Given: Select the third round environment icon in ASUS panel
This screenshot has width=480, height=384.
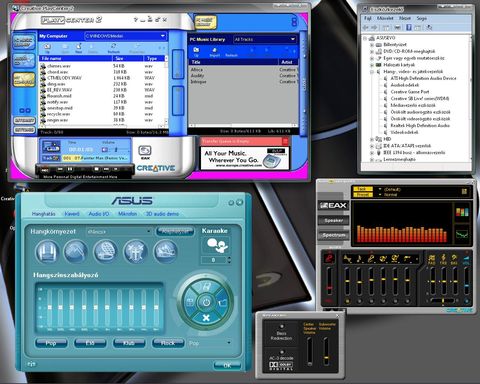Looking at the screenshot, I should [105, 252].
